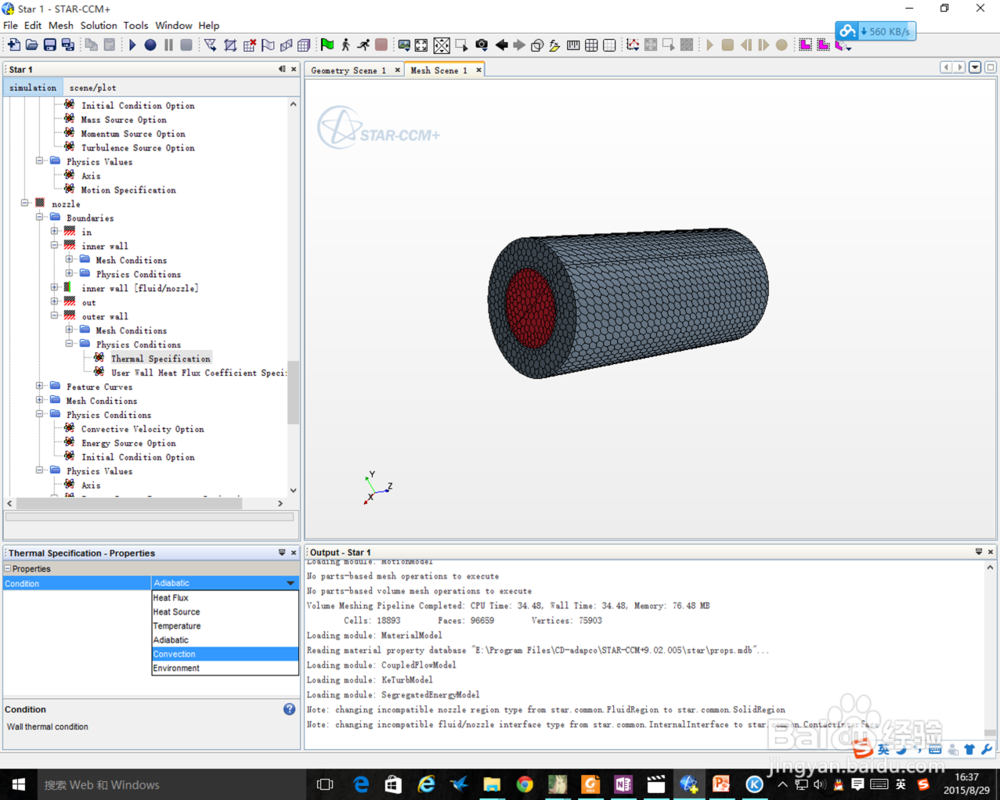Collapse the Boundaries folder under nozzle
The width and height of the screenshot is (1000, 800).
coord(40,217)
